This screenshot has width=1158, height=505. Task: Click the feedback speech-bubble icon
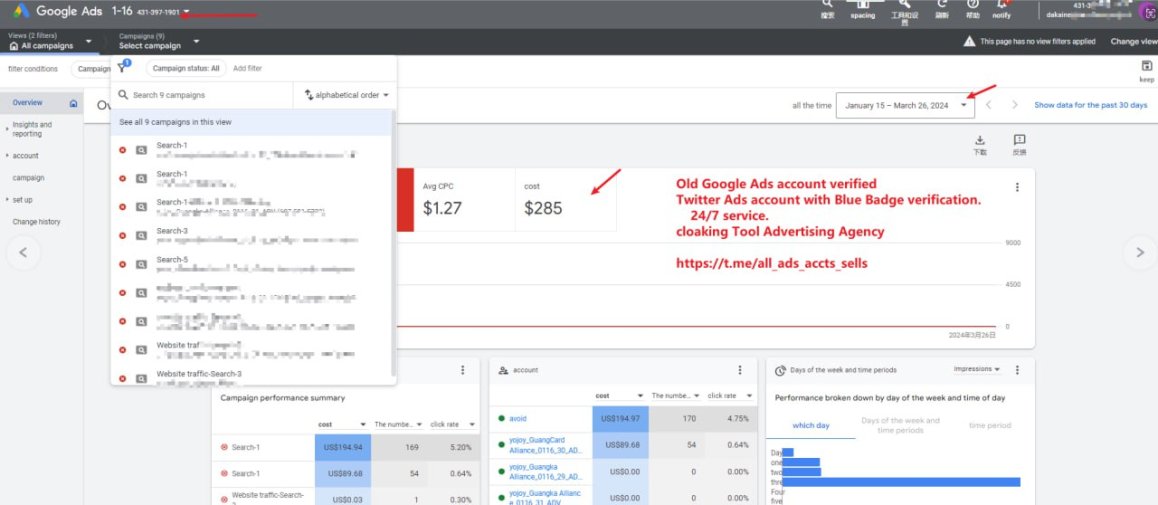click(x=1019, y=140)
